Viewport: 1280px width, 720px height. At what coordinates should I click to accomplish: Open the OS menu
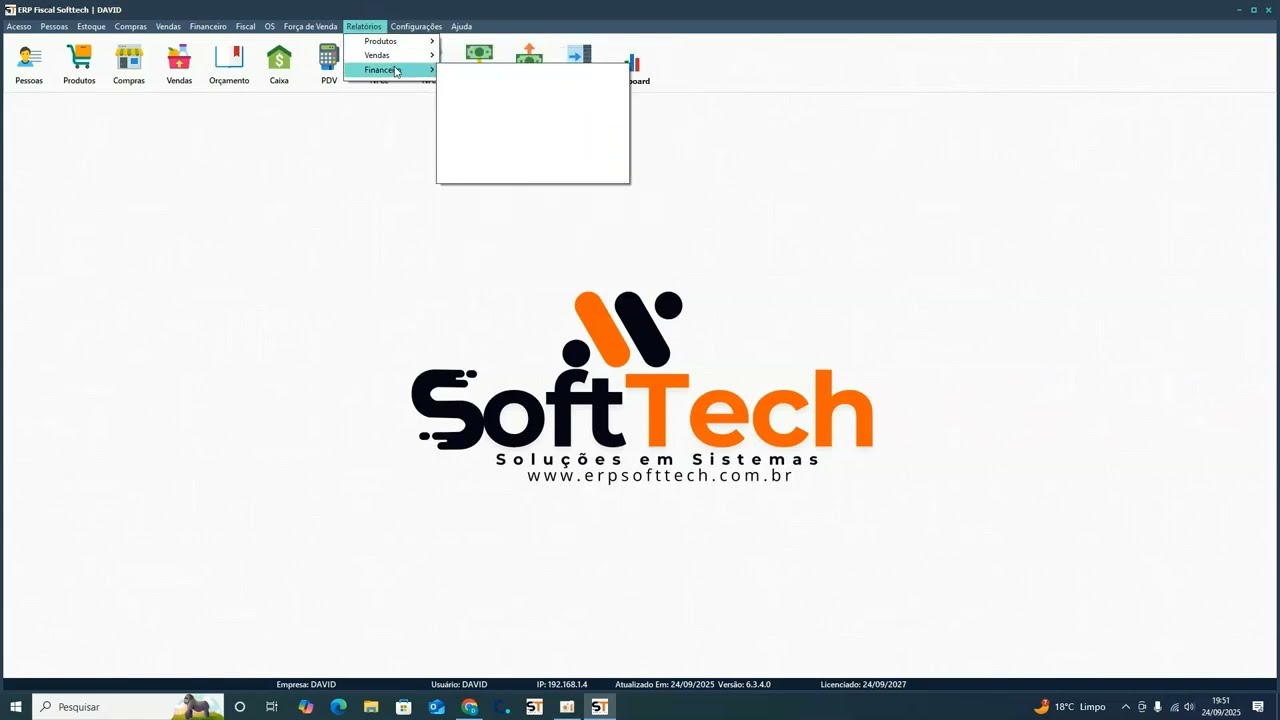[270, 27]
